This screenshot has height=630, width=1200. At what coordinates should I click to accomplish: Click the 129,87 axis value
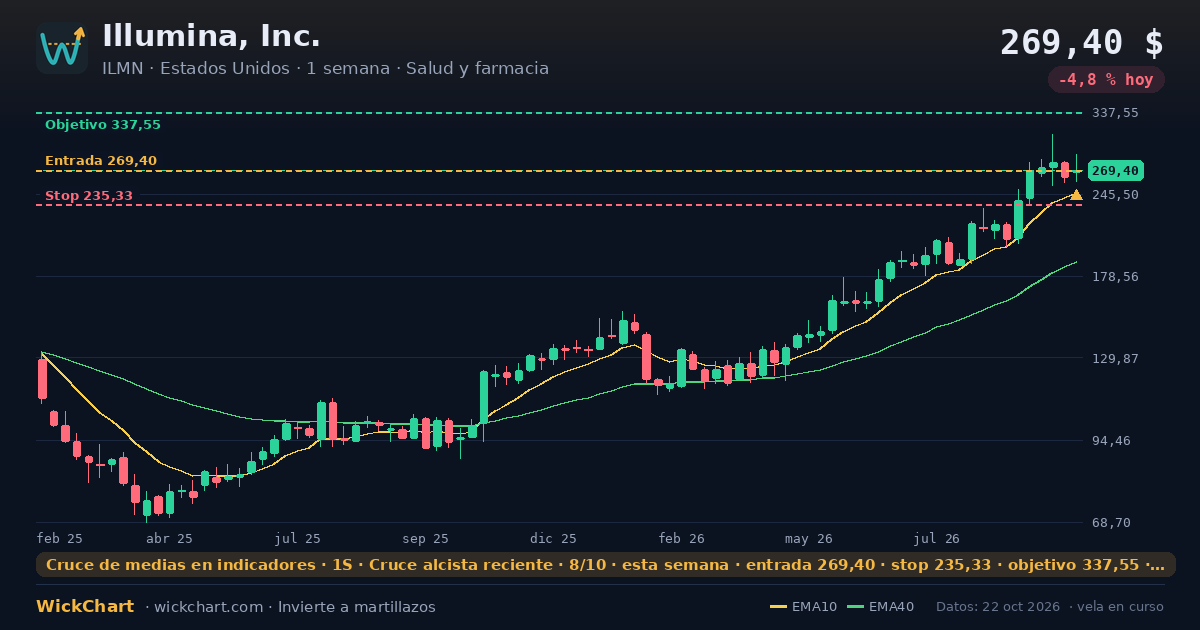[x=1116, y=359]
